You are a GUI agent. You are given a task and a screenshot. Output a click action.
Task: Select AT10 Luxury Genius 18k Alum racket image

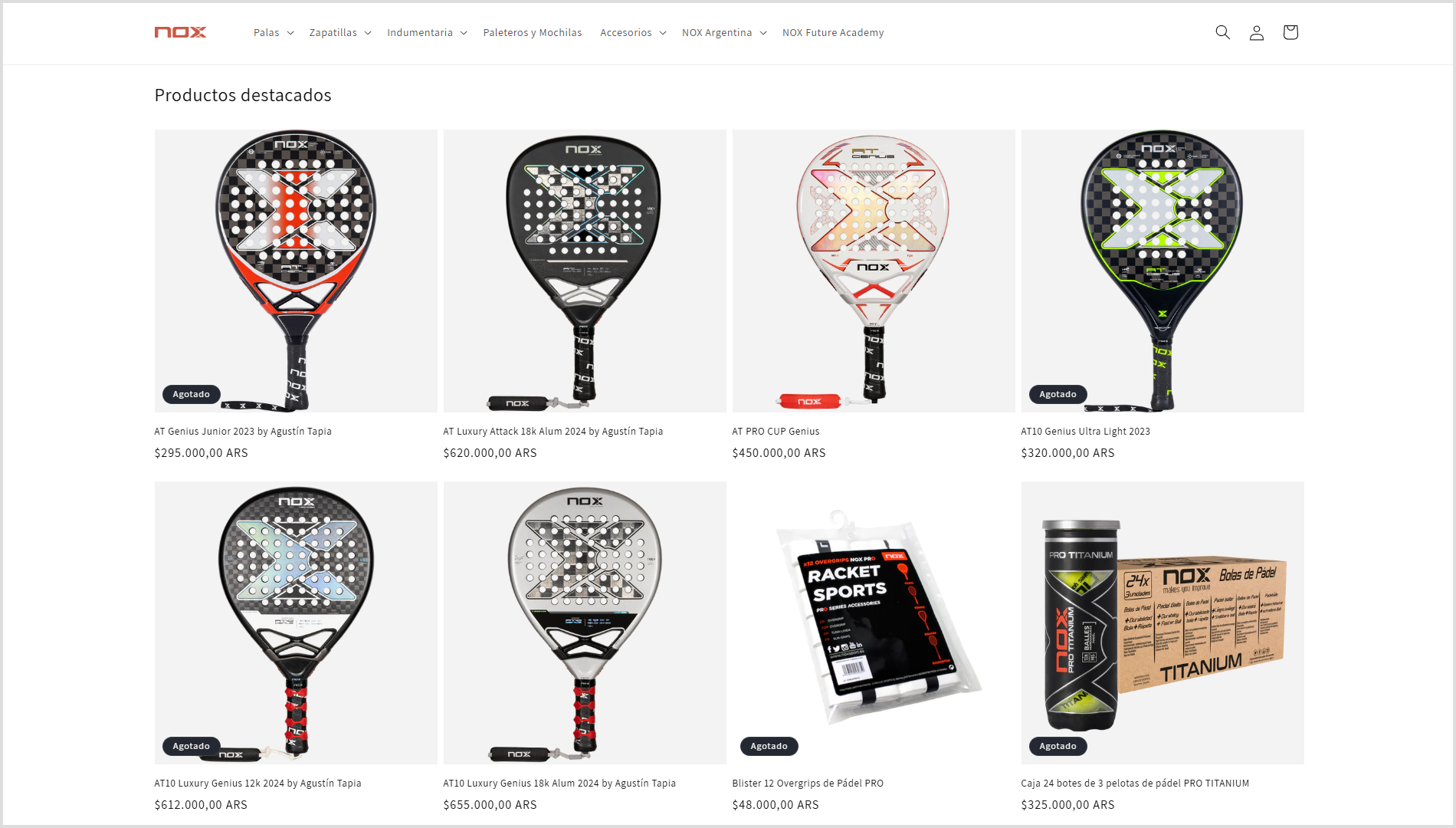click(585, 623)
